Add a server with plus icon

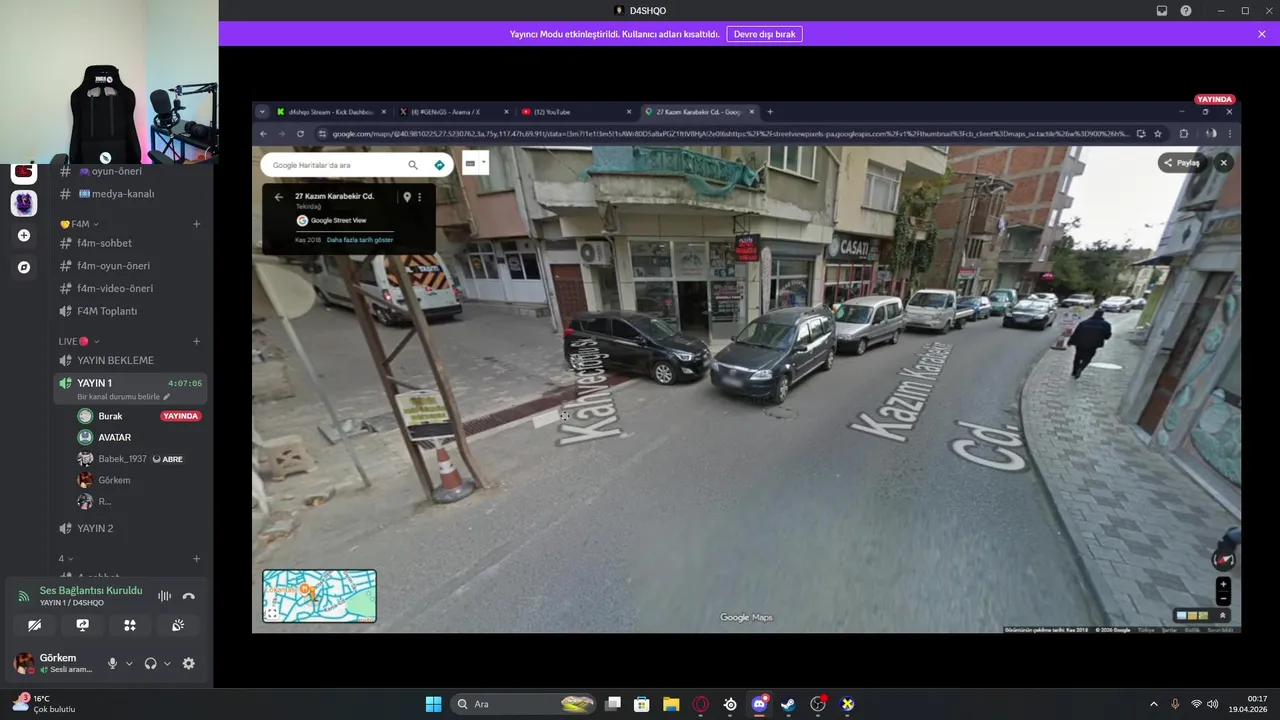point(24,235)
